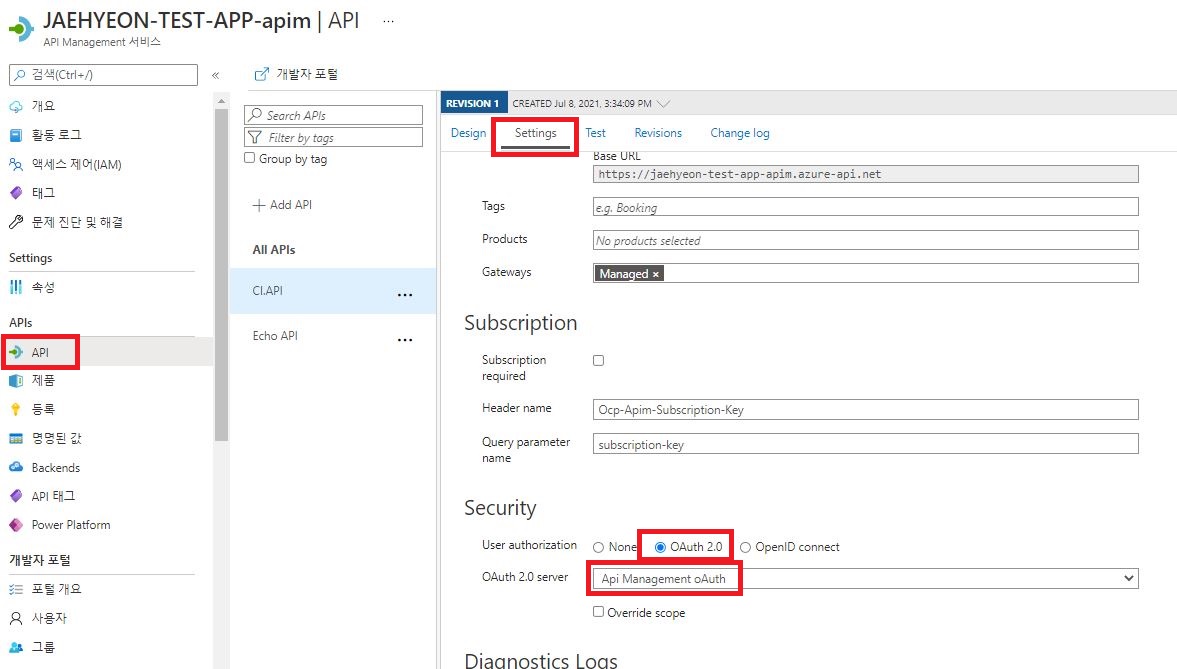Click the Tags input field
This screenshot has height=669, width=1177.
tap(865, 207)
